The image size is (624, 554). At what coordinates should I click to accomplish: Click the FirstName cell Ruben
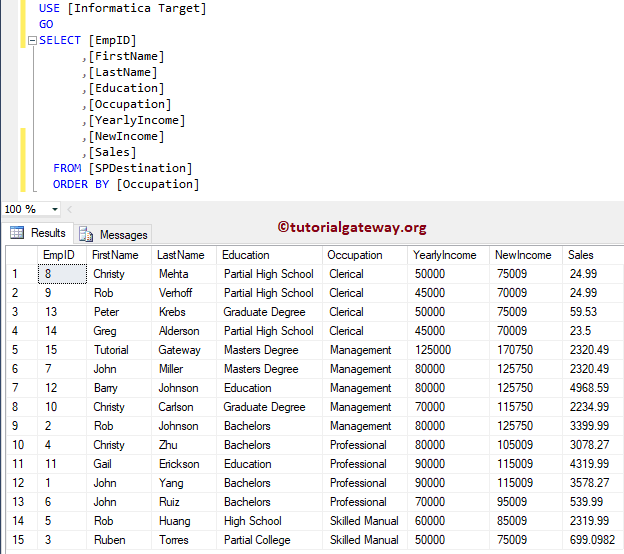tap(119, 540)
